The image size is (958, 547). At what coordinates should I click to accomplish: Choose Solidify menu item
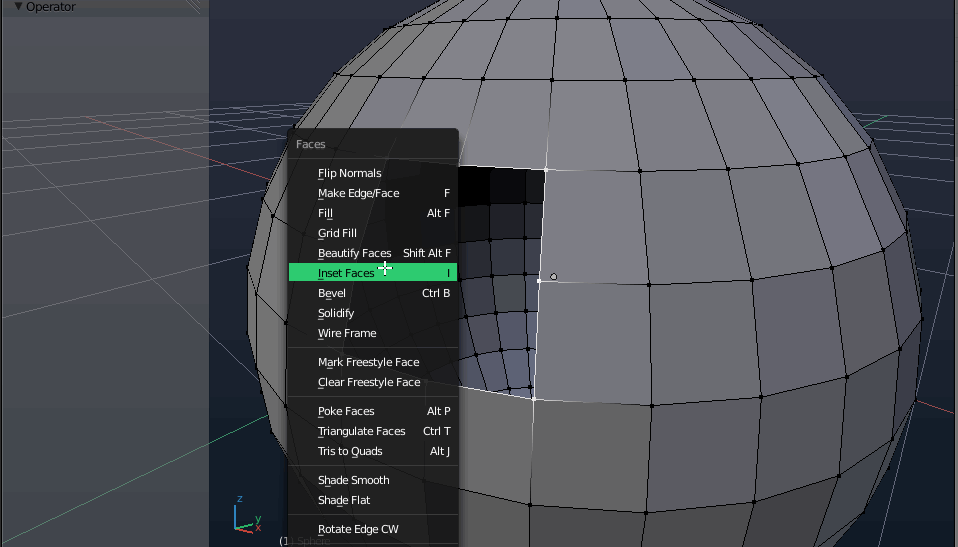point(373,313)
